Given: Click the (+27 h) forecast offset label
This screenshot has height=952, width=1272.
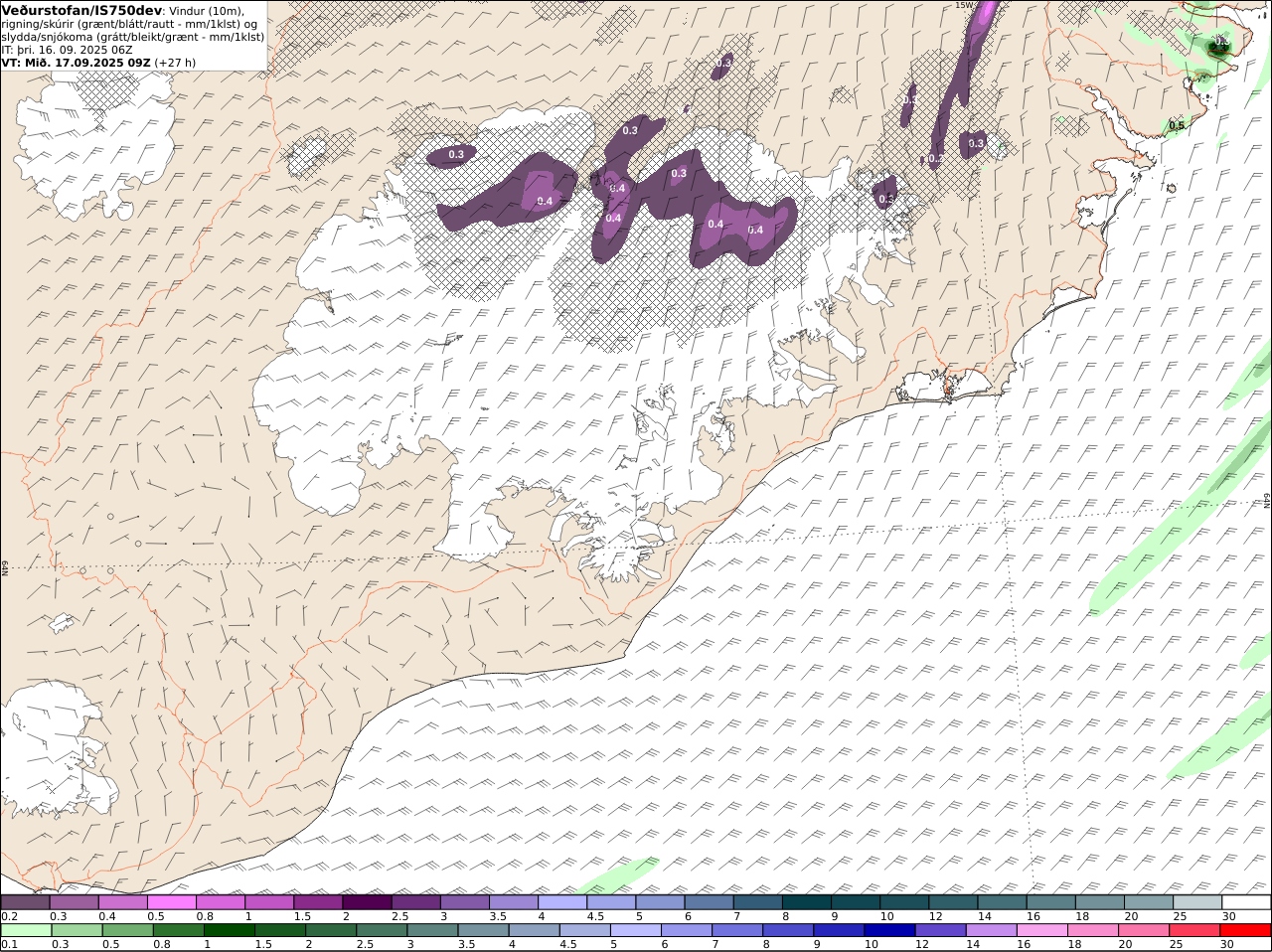Looking at the screenshot, I should point(175,62).
